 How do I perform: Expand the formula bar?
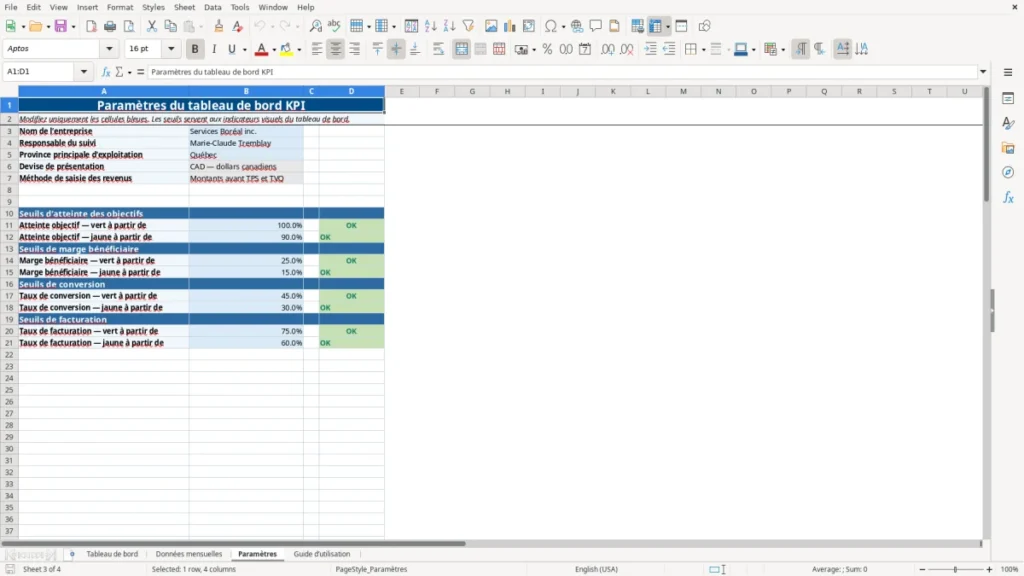tap(983, 72)
